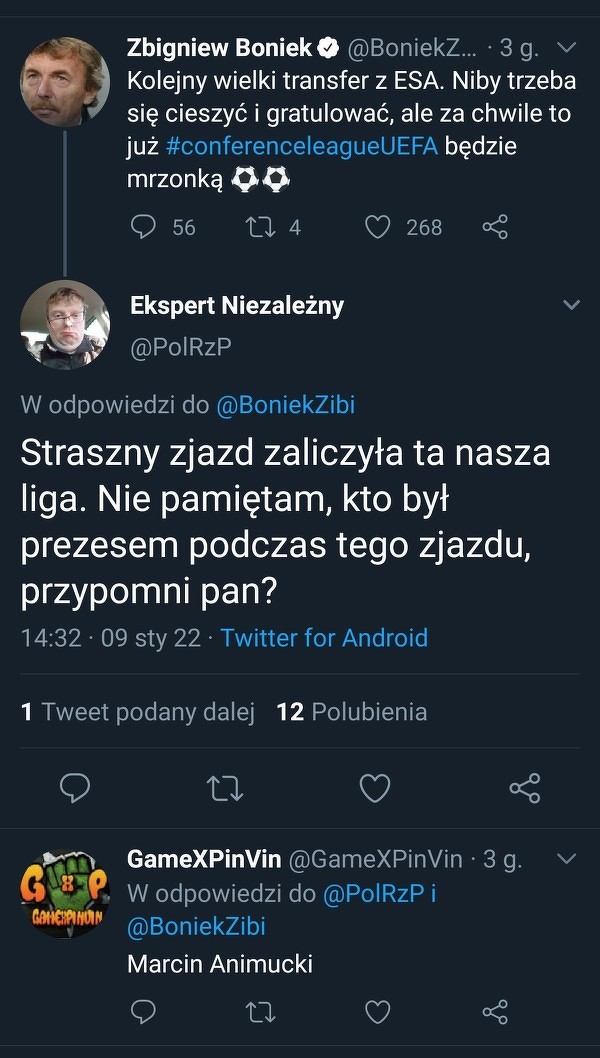The width and height of the screenshot is (600, 1058).
Task: Share Zbigniew Boniek's tweet
Action: pyautogui.click(x=495, y=227)
